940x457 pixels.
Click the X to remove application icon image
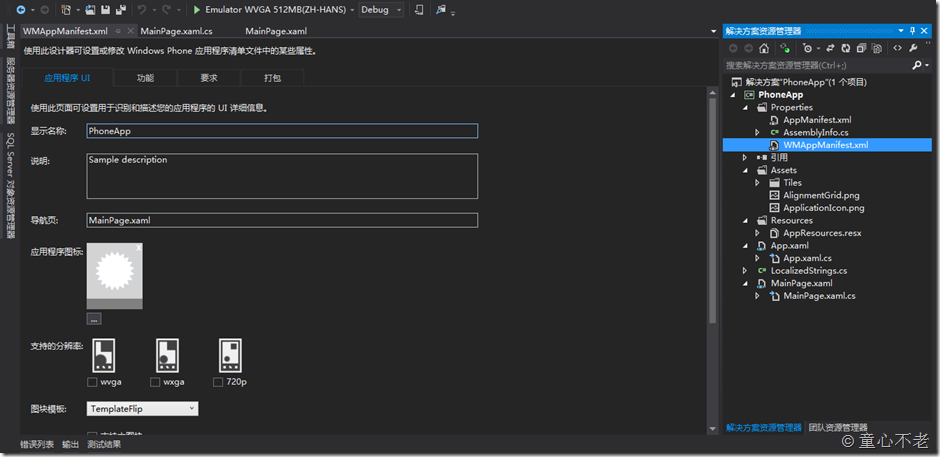138,248
